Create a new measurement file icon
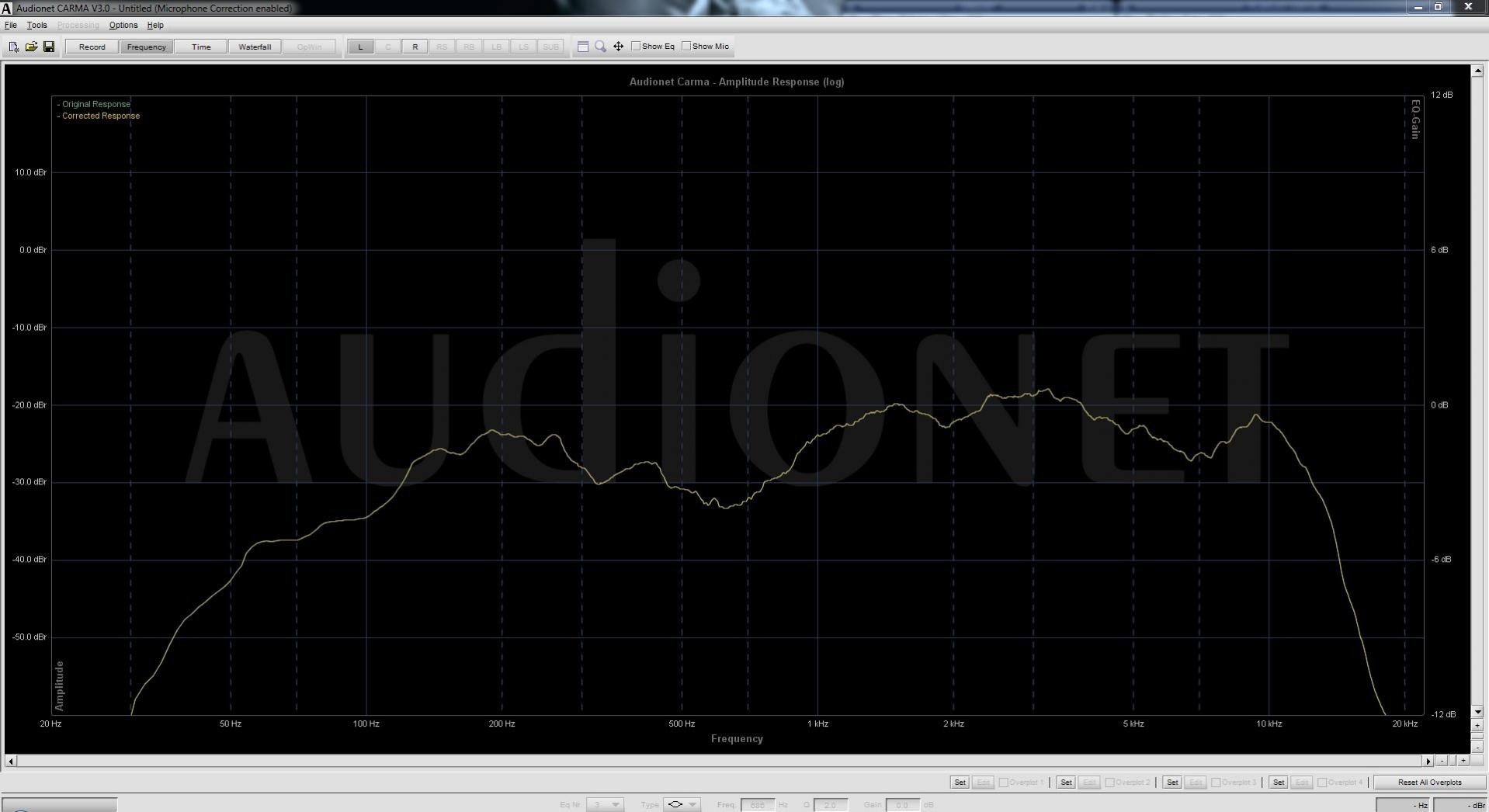This screenshot has height=812, width=1489. pos(13,47)
